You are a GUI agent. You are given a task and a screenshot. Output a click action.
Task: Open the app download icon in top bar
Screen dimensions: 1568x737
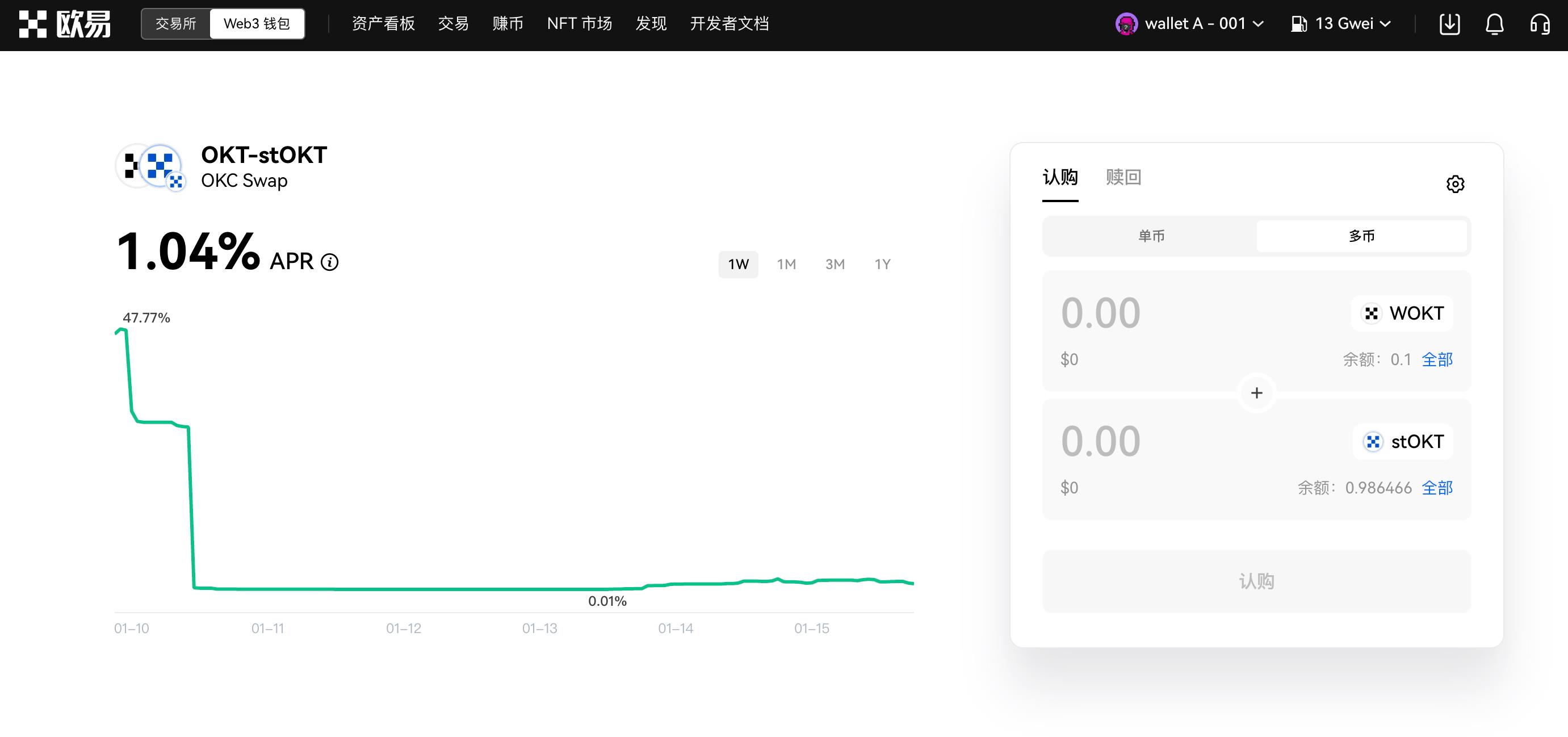pos(1451,24)
